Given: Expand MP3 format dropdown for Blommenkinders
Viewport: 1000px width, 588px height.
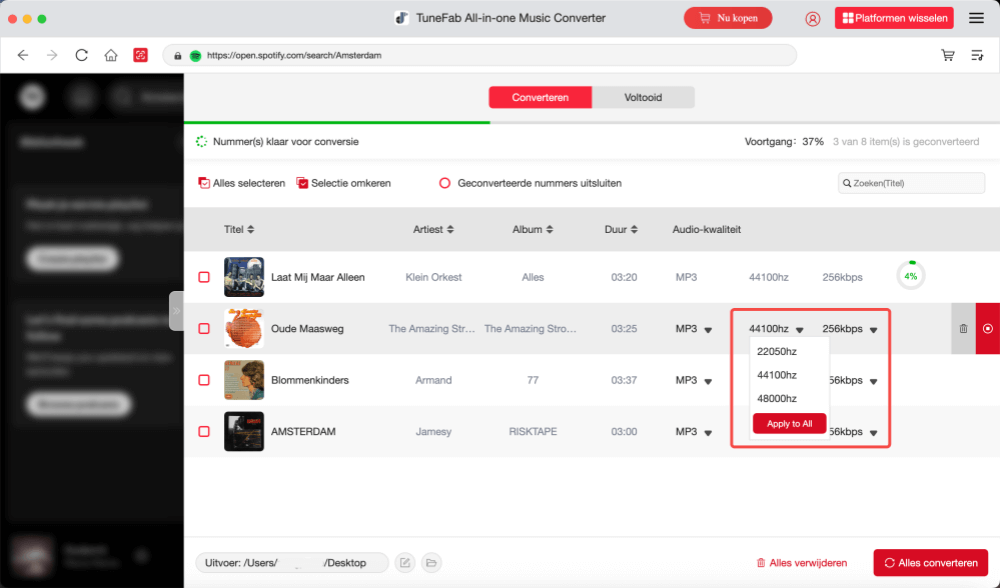Looking at the screenshot, I should coord(708,381).
